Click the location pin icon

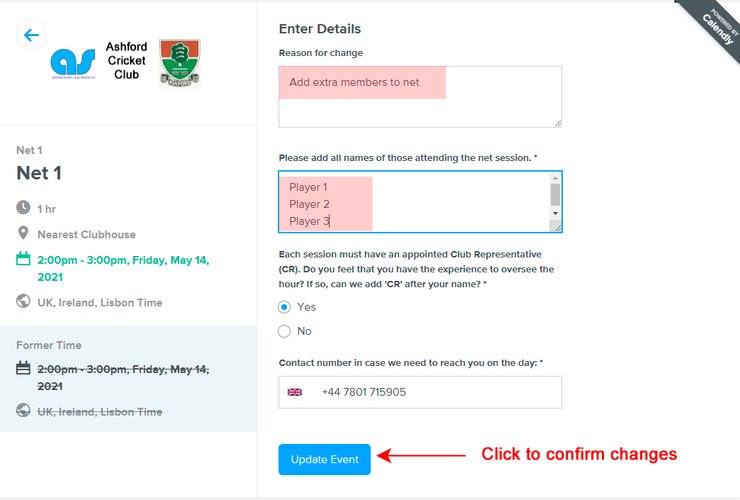pyautogui.click(x=23, y=234)
